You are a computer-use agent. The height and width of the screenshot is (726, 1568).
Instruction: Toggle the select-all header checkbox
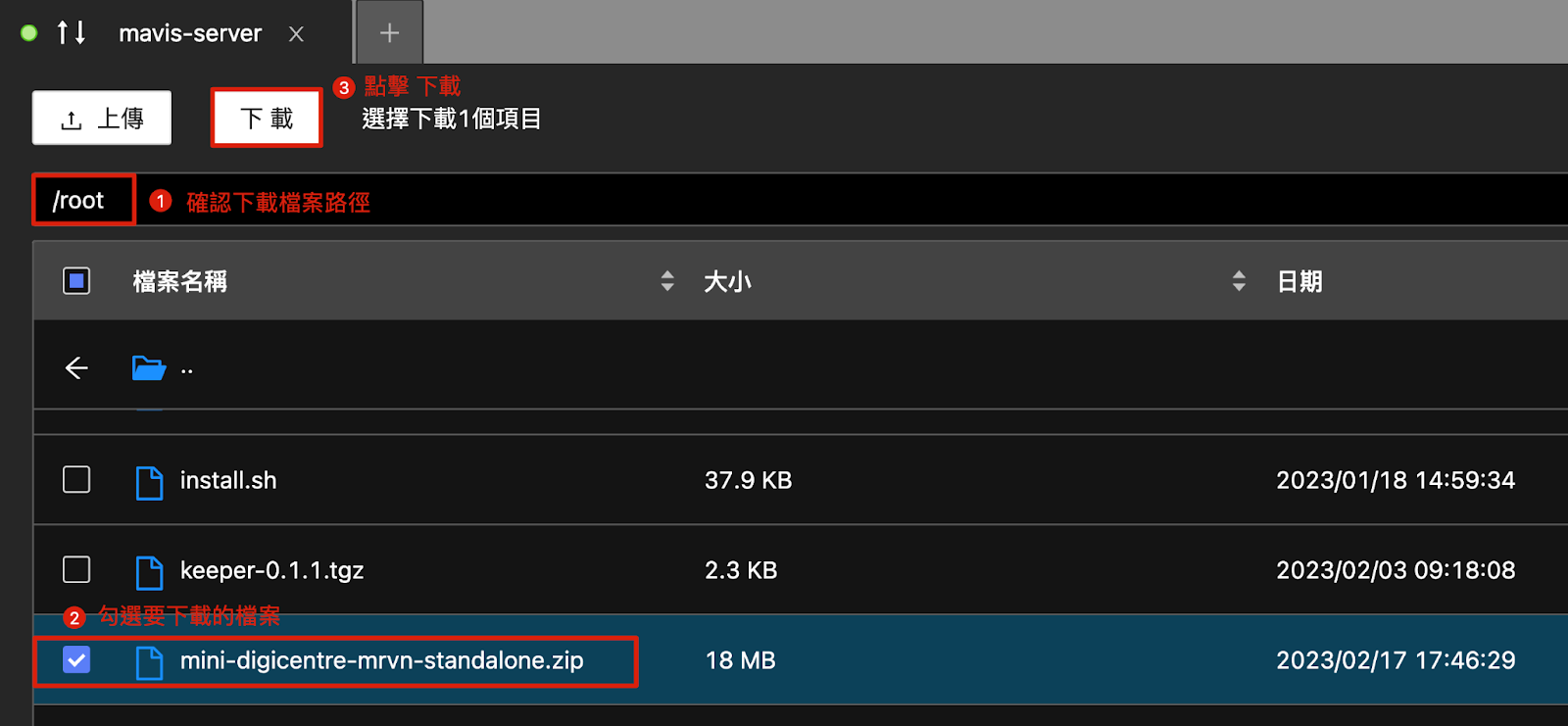pyautogui.click(x=76, y=281)
